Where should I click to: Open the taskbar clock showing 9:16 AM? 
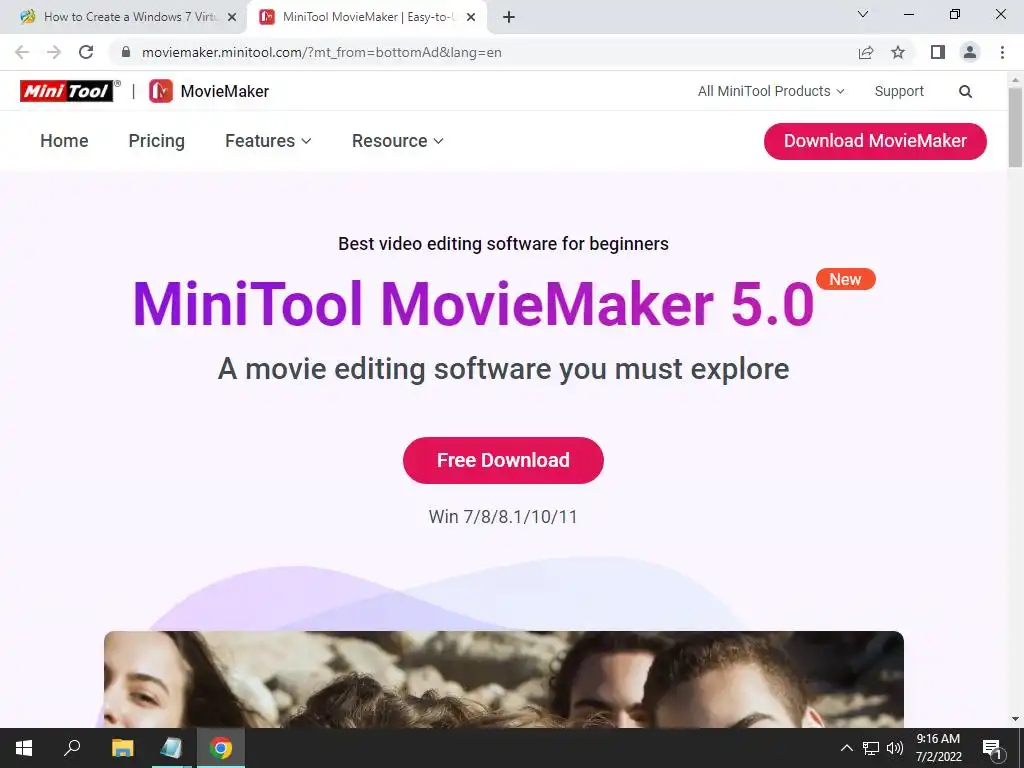[938, 748]
